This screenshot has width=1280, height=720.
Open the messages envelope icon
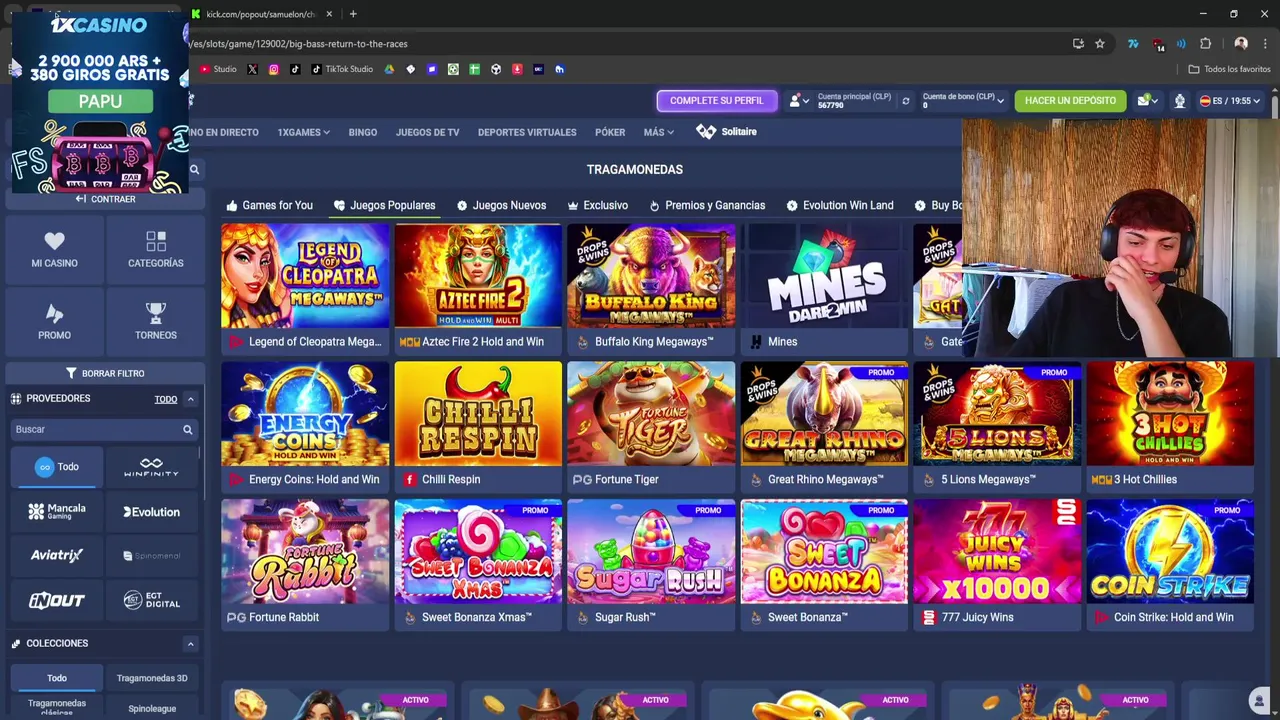[x=1146, y=101]
